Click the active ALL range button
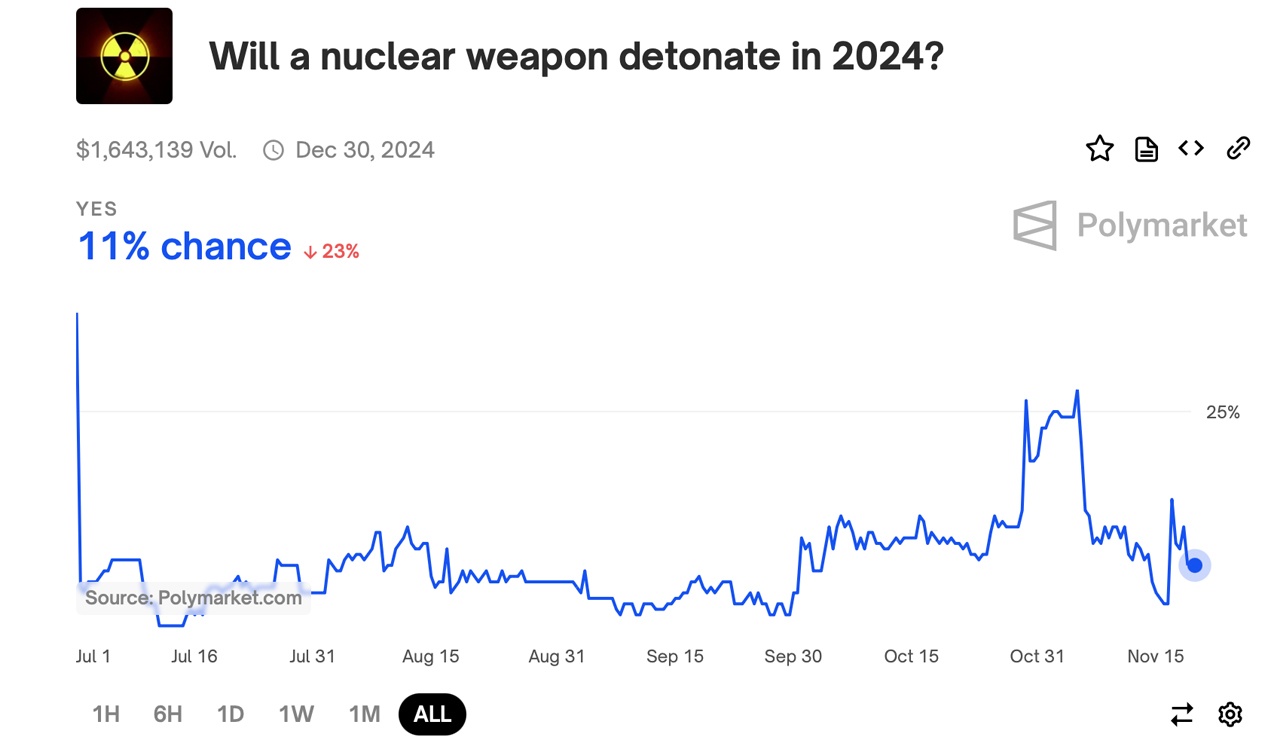This screenshot has height=750, width=1280. [x=432, y=714]
